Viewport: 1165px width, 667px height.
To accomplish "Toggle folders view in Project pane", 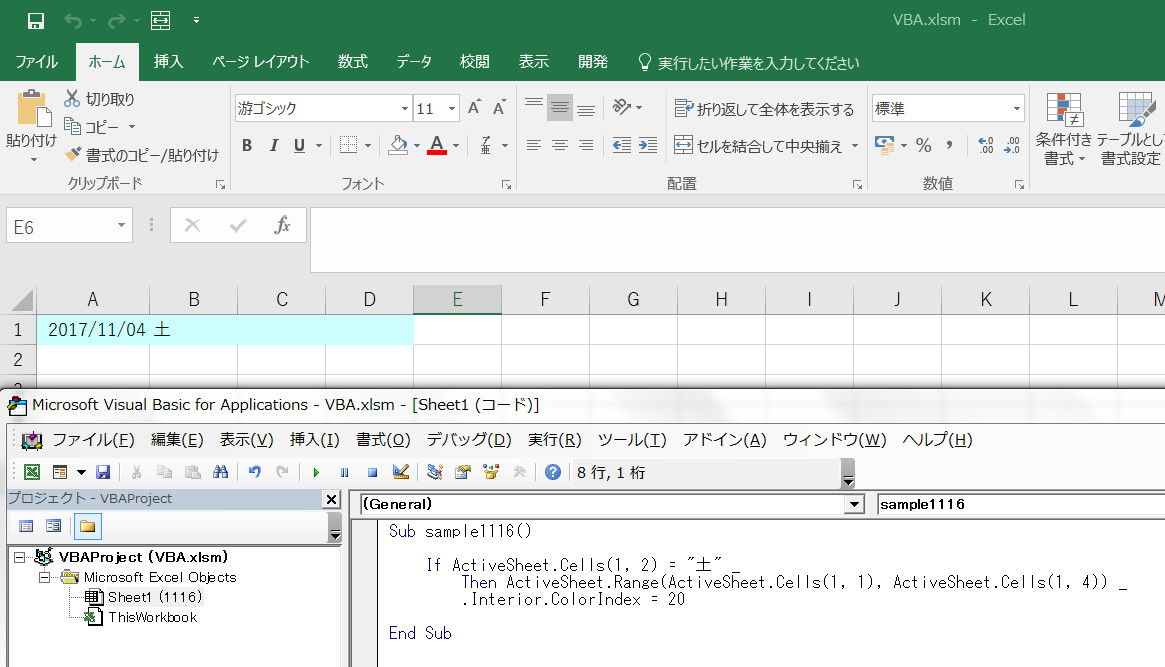I will tap(87, 526).
